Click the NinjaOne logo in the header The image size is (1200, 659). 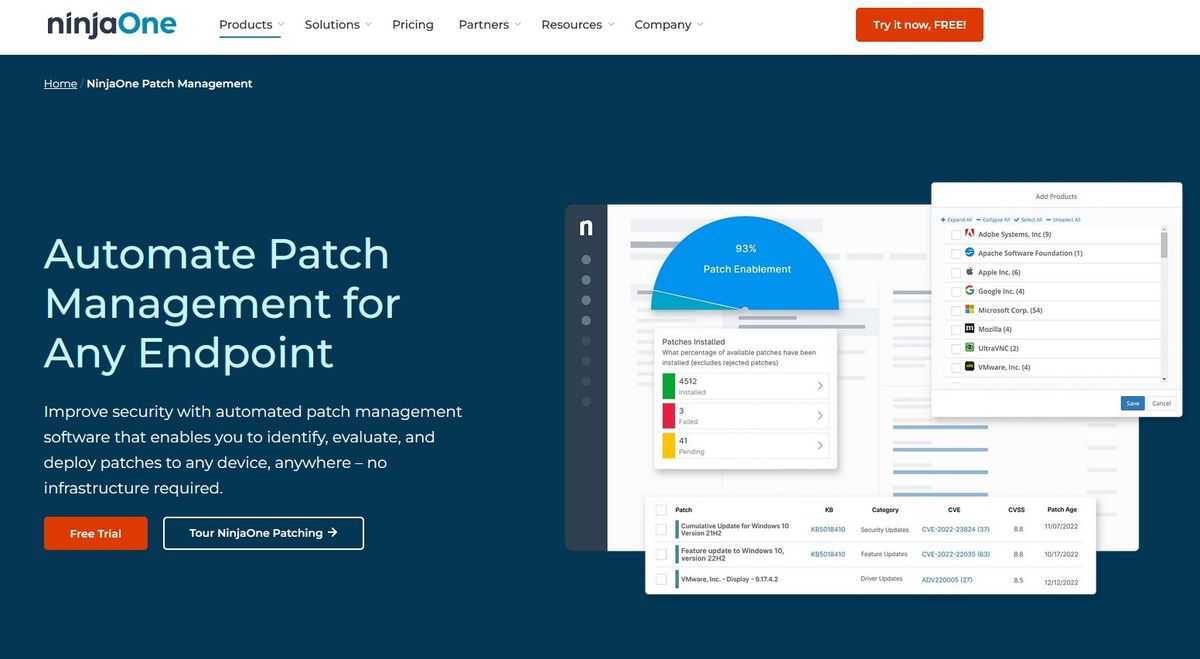click(x=110, y=24)
